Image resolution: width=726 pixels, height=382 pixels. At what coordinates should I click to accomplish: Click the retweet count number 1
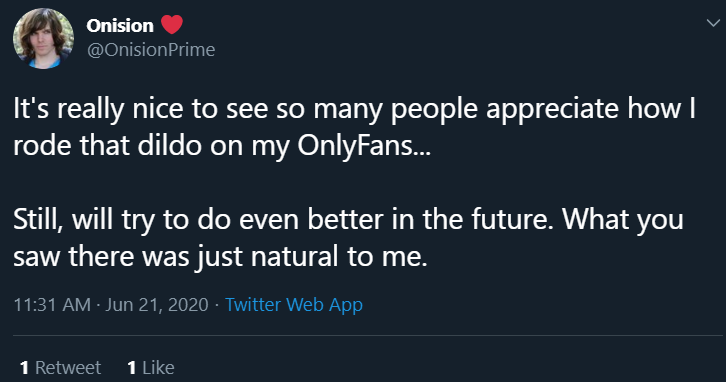click(x=25, y=368)
